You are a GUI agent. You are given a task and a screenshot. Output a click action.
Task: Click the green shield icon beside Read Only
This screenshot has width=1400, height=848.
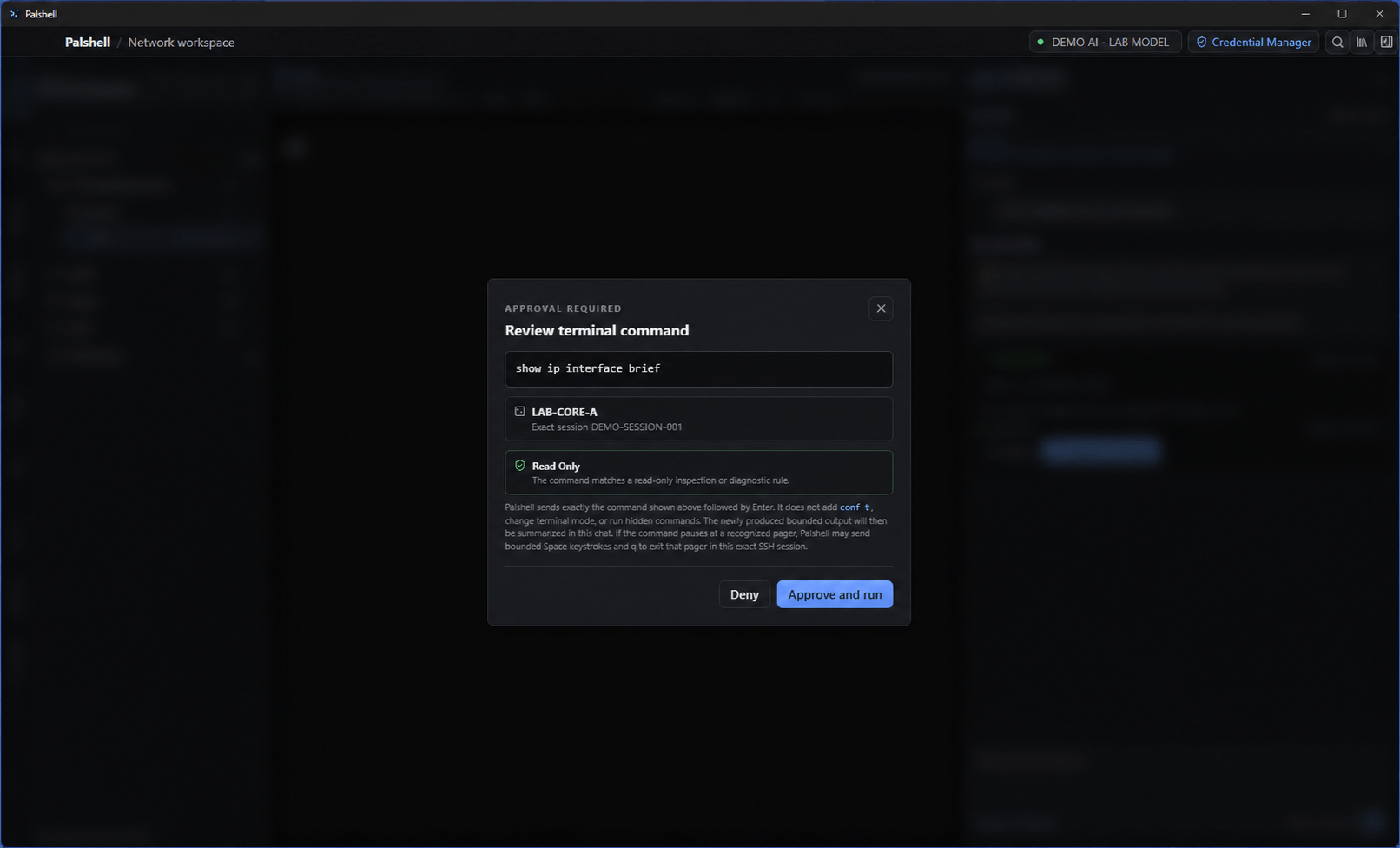tap(519, 465)
